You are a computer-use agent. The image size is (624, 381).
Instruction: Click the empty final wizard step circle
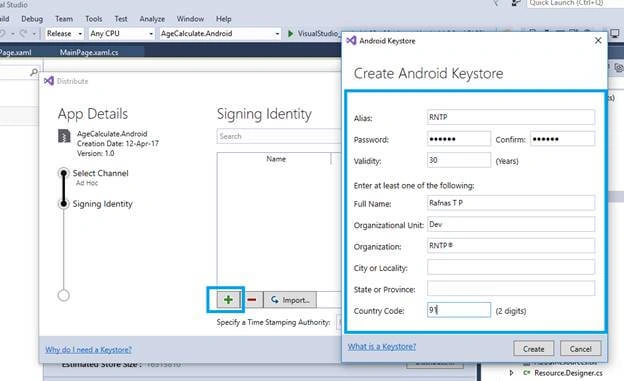click(x=64, y=295)
